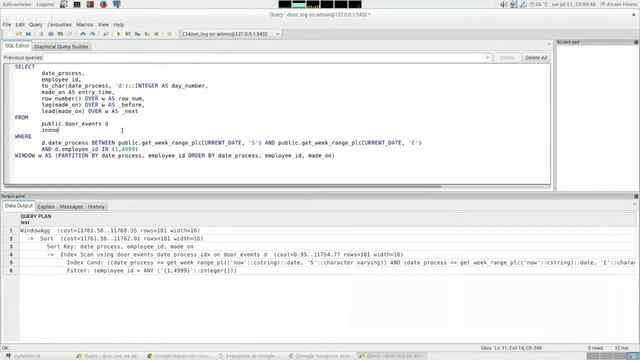
Task: Click the Clear edit window icon
Action: click(69, 34)
